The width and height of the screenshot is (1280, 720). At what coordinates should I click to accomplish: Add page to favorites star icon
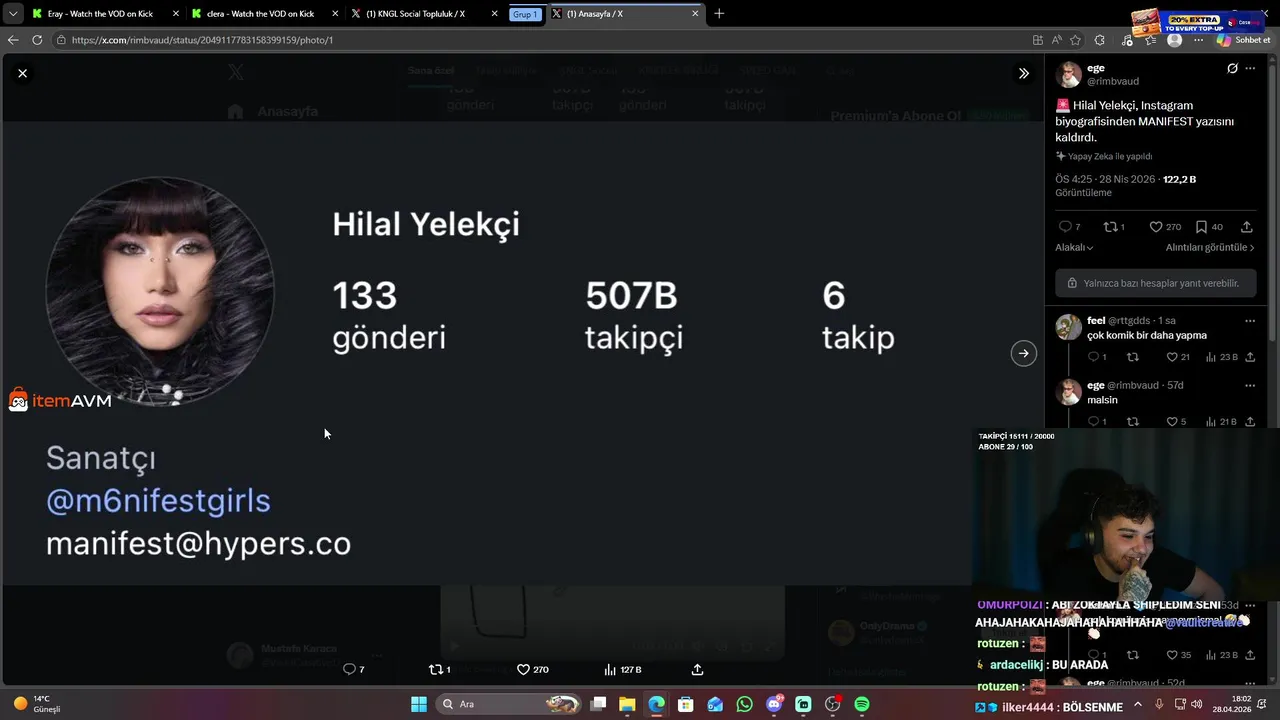(x=1075, y=40)
